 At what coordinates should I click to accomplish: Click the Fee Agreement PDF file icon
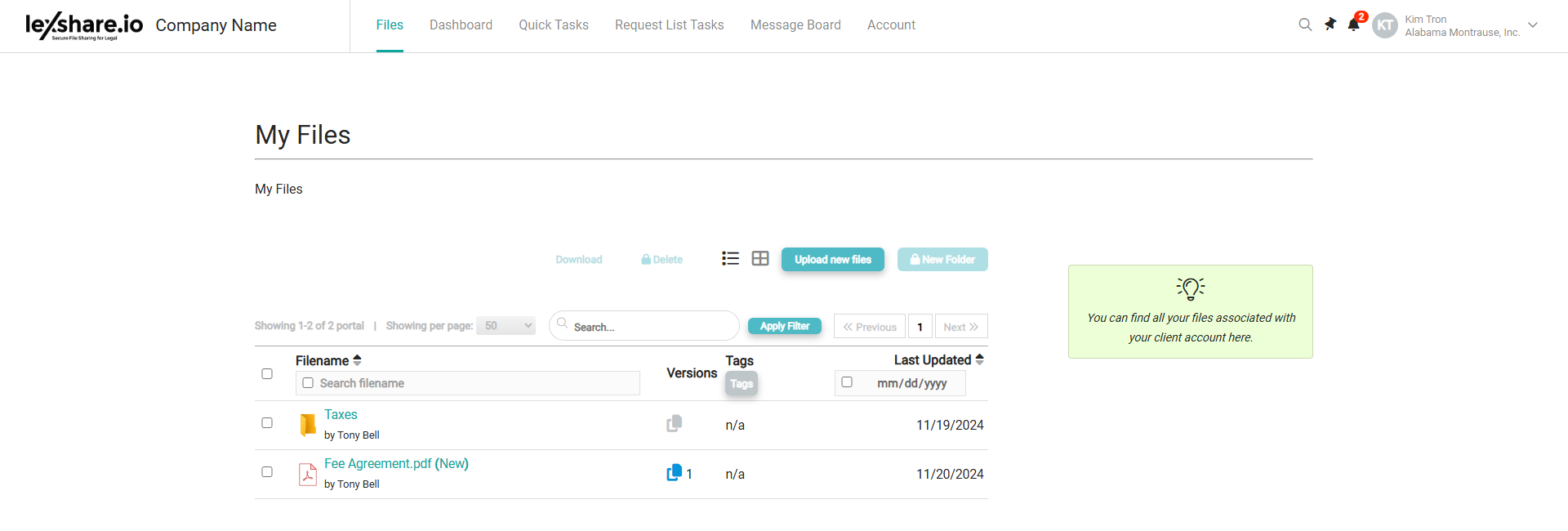click(308, 474)
